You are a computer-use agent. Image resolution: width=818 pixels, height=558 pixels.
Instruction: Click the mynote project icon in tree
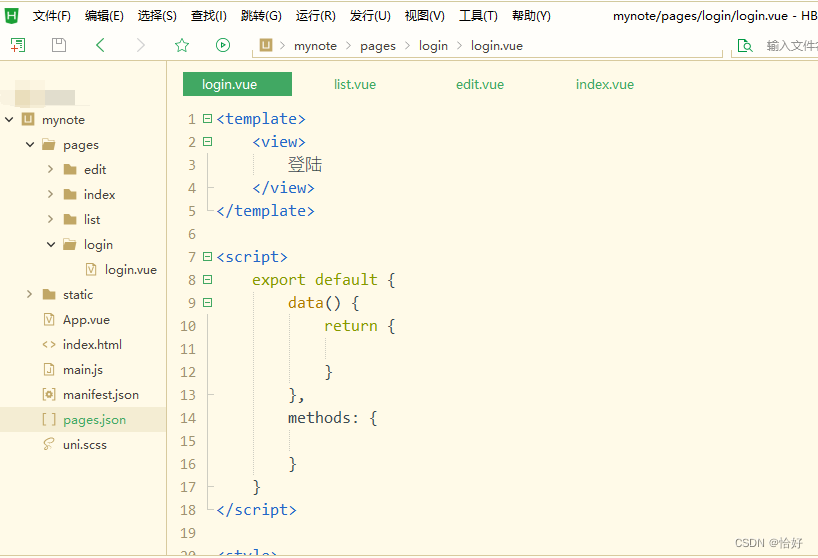28,119
